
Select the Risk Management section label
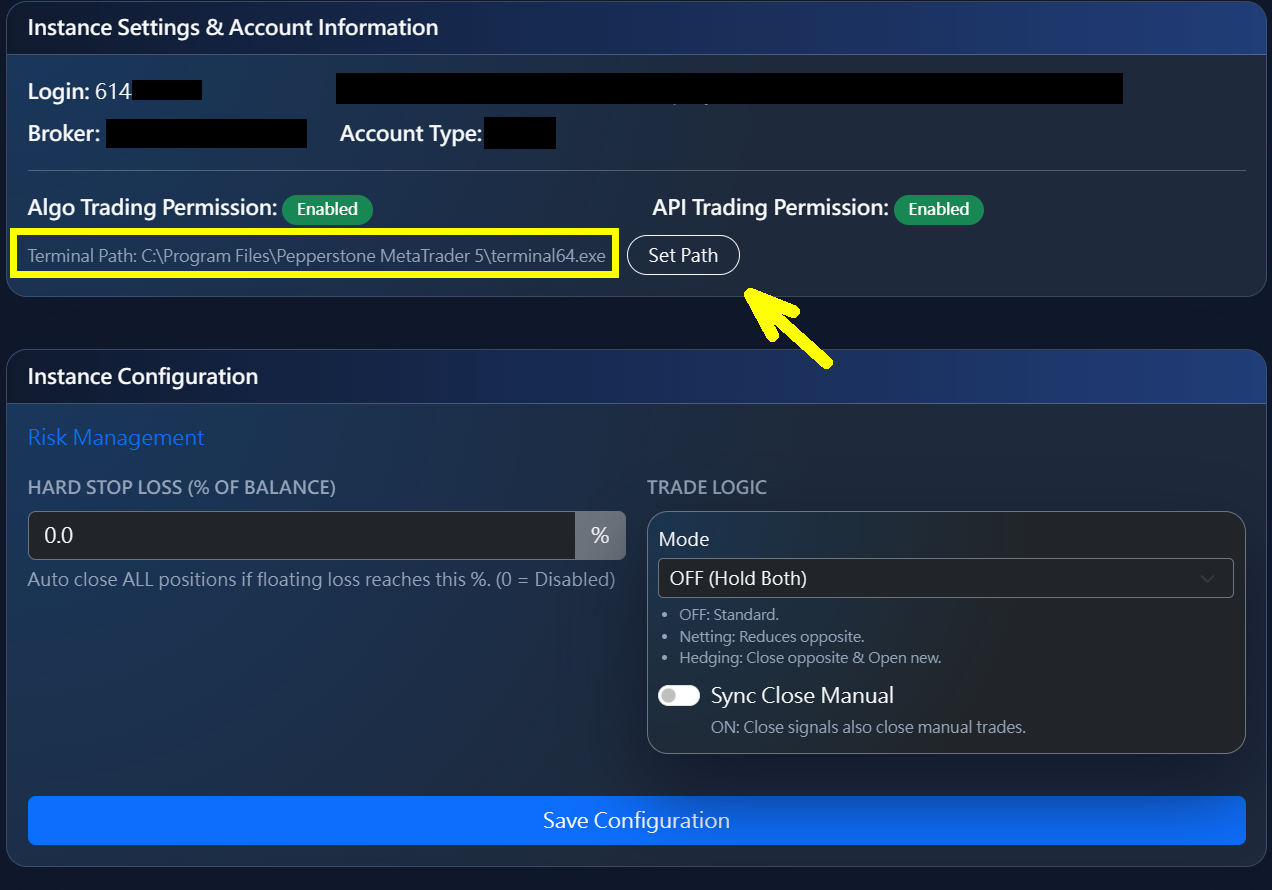pos(115,437)
